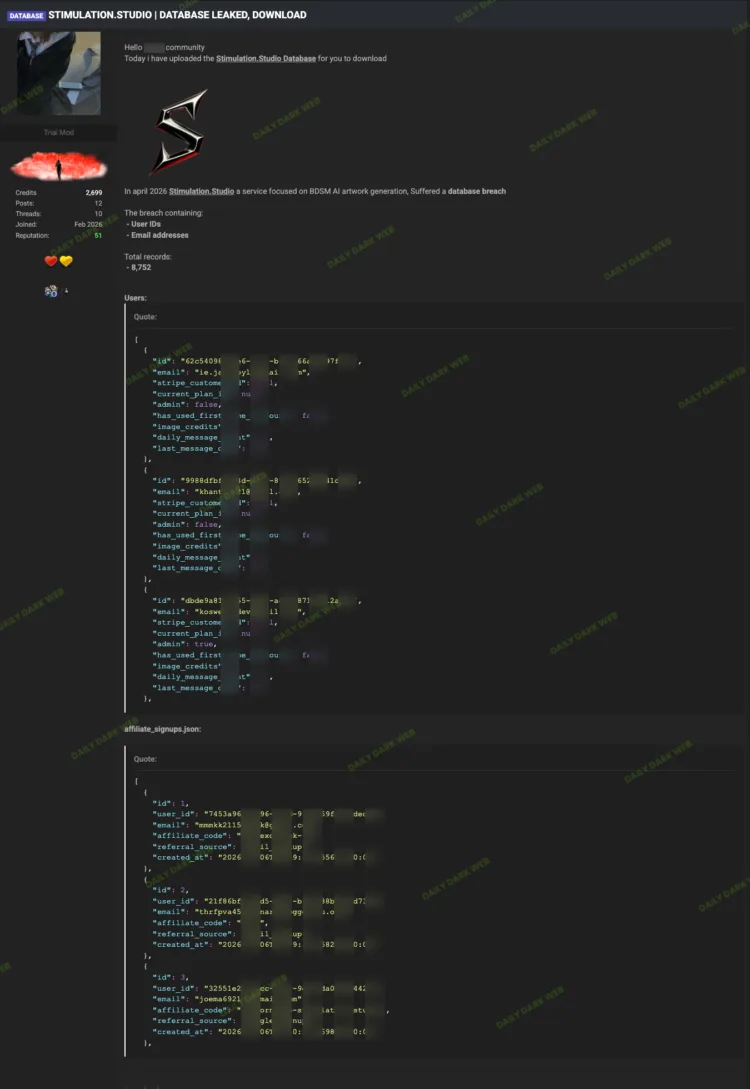Click the tiny icon right of the blue badges
This screenshot has width=750, height=1089.
tap(66, 291)
